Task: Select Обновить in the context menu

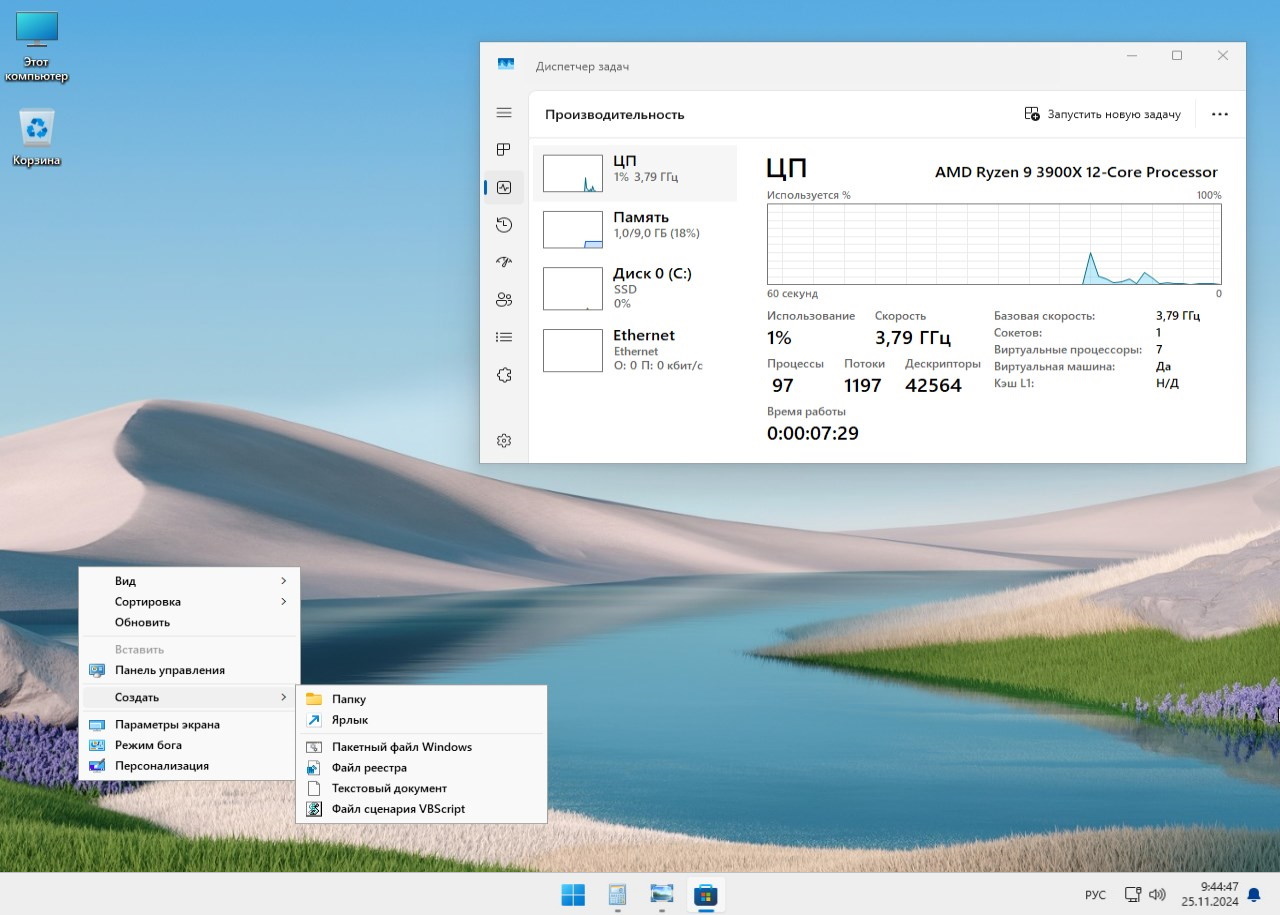Action: coord(142,622)
